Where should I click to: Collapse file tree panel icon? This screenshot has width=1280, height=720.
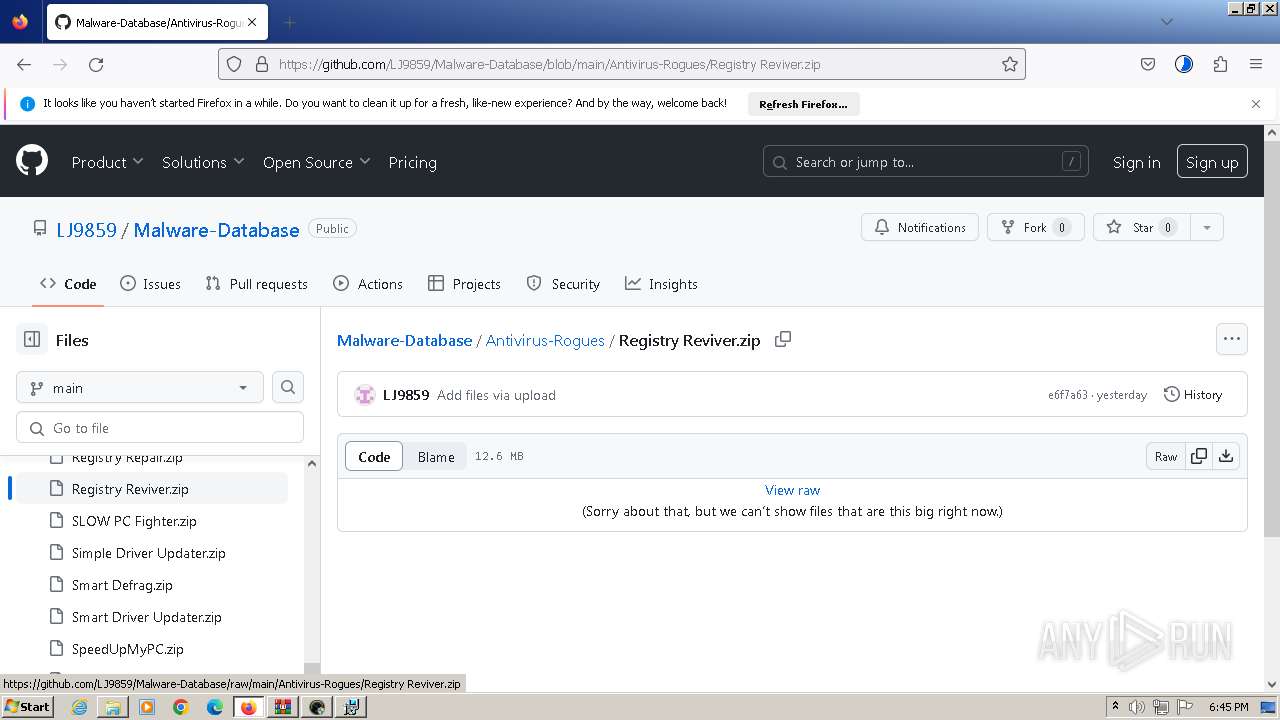(x=32, y=340)
